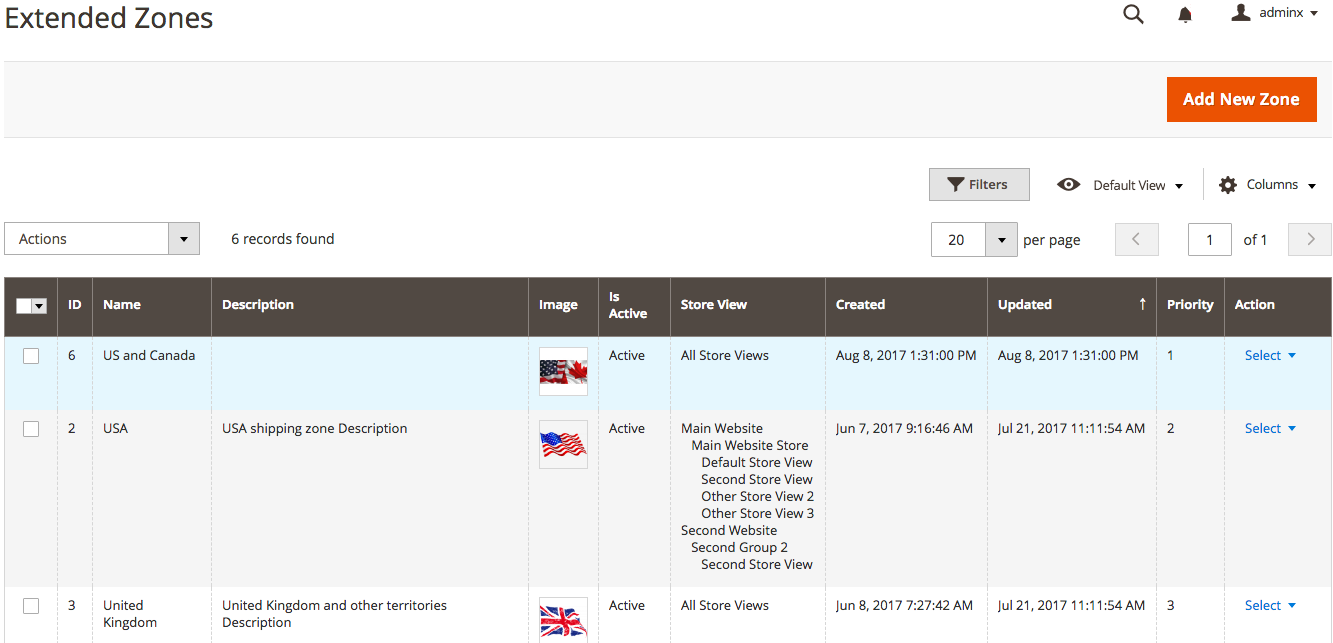Open the US and Canada flag thumbnail
1333x643 pixels.
(563, 371)
